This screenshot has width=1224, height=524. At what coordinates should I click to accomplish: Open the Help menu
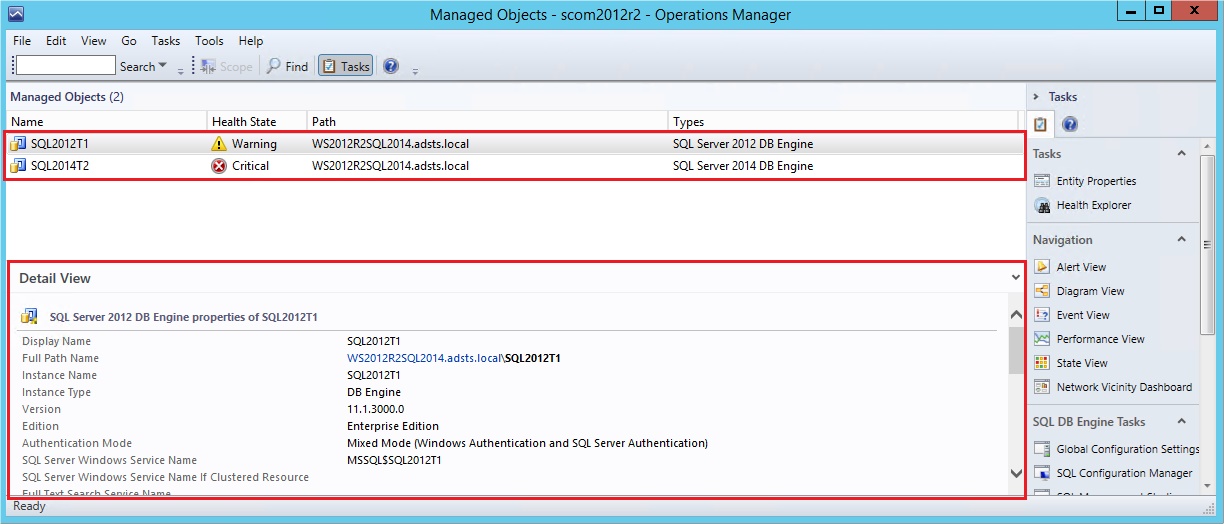click(251, 41)
